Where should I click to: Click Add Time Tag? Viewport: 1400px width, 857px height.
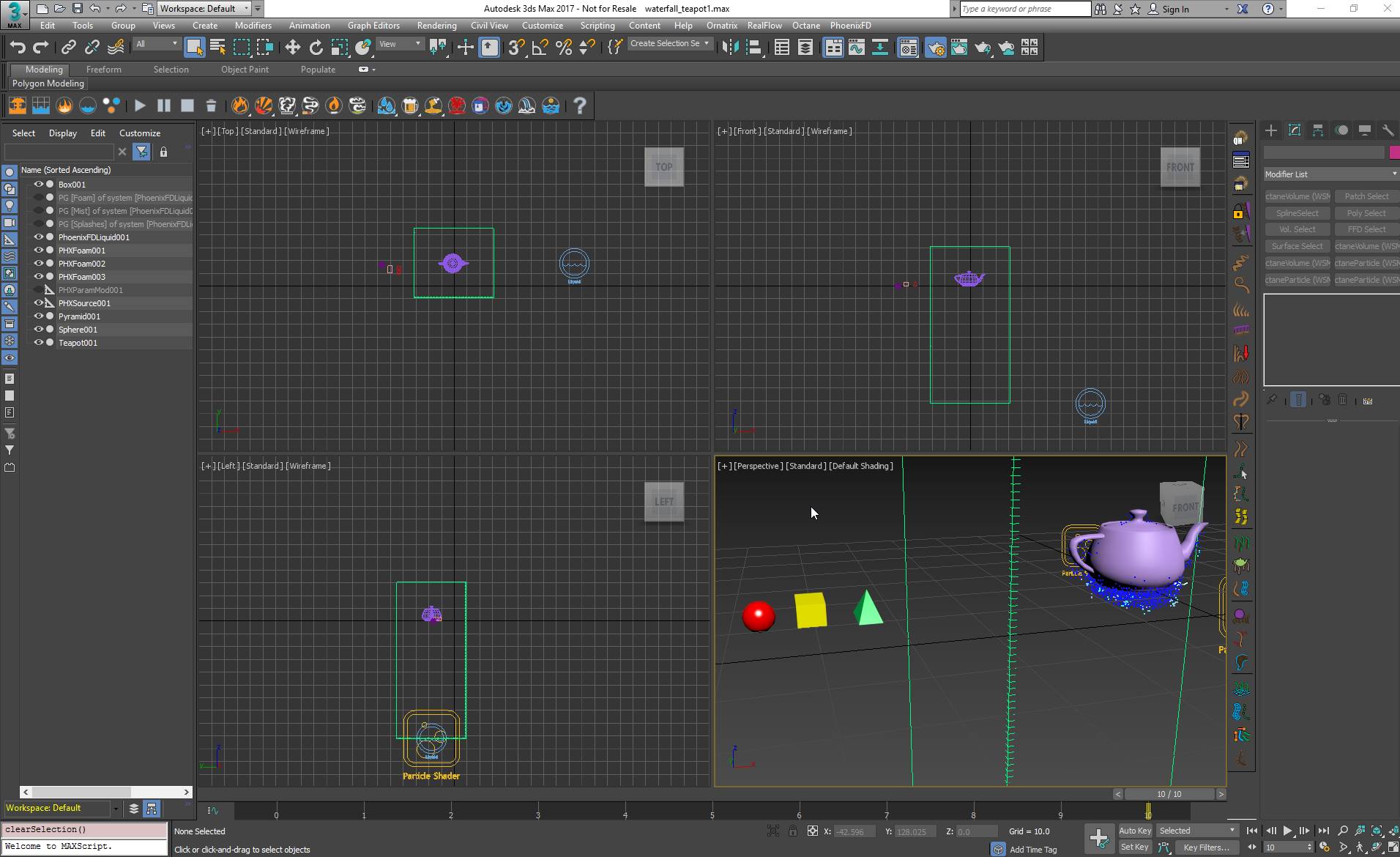point(1033,850)
